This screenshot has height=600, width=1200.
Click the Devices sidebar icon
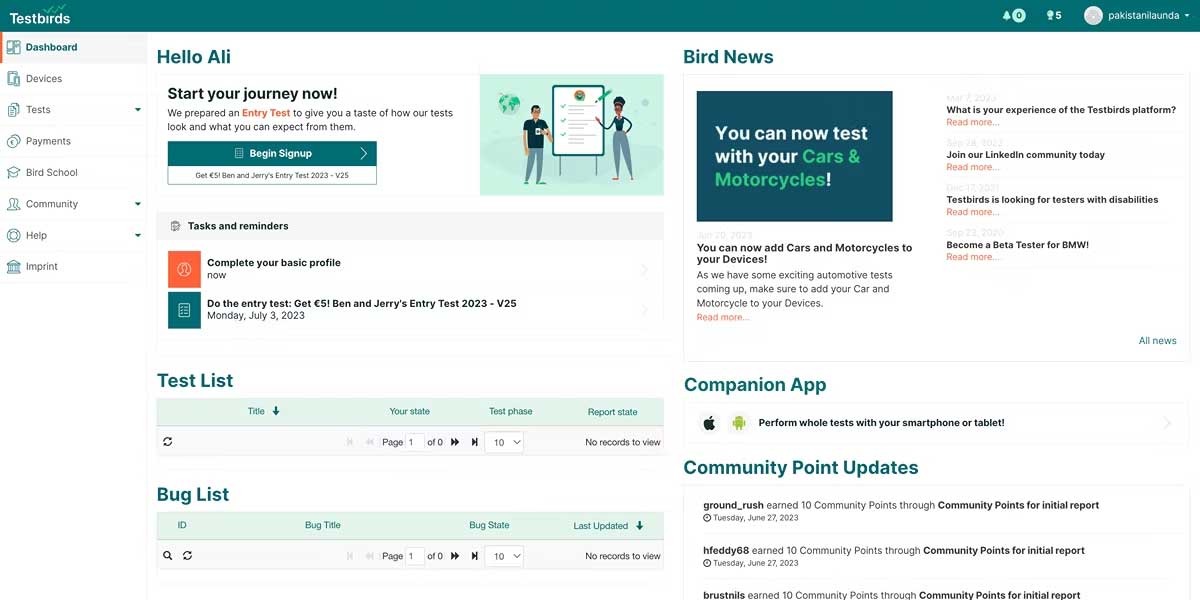[x=14, y=77]
